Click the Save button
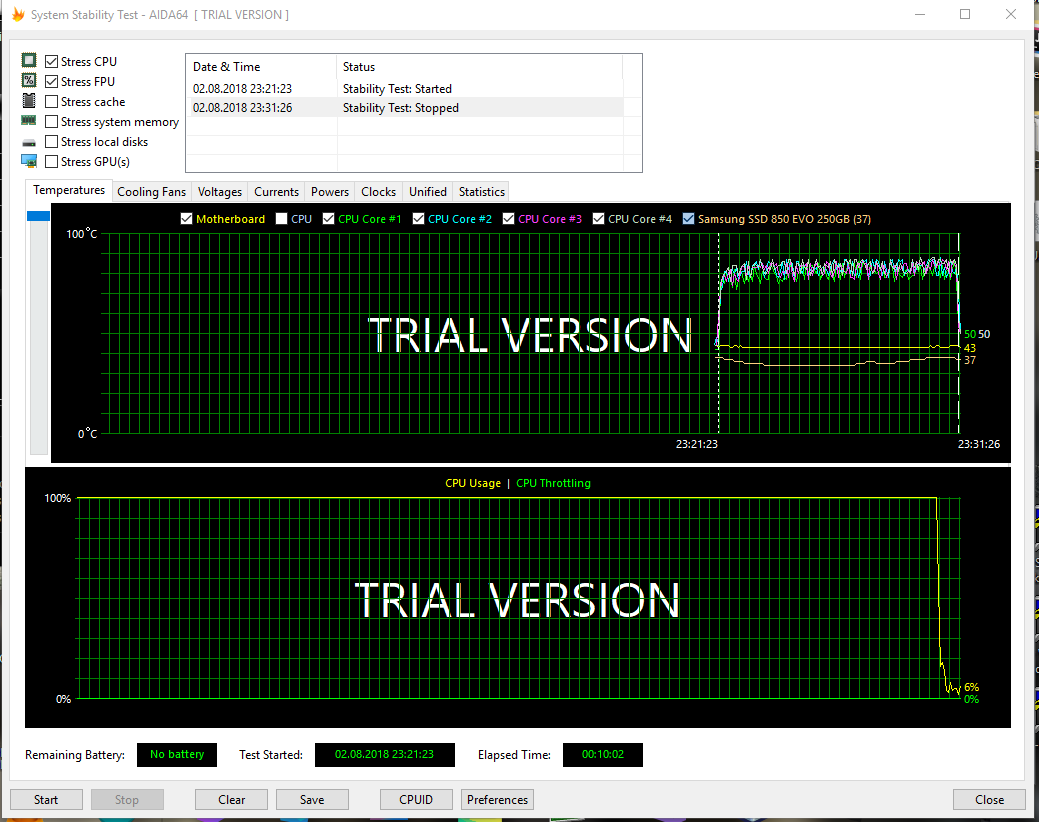This screenshot has height=822, width=1039. point(312,799)
